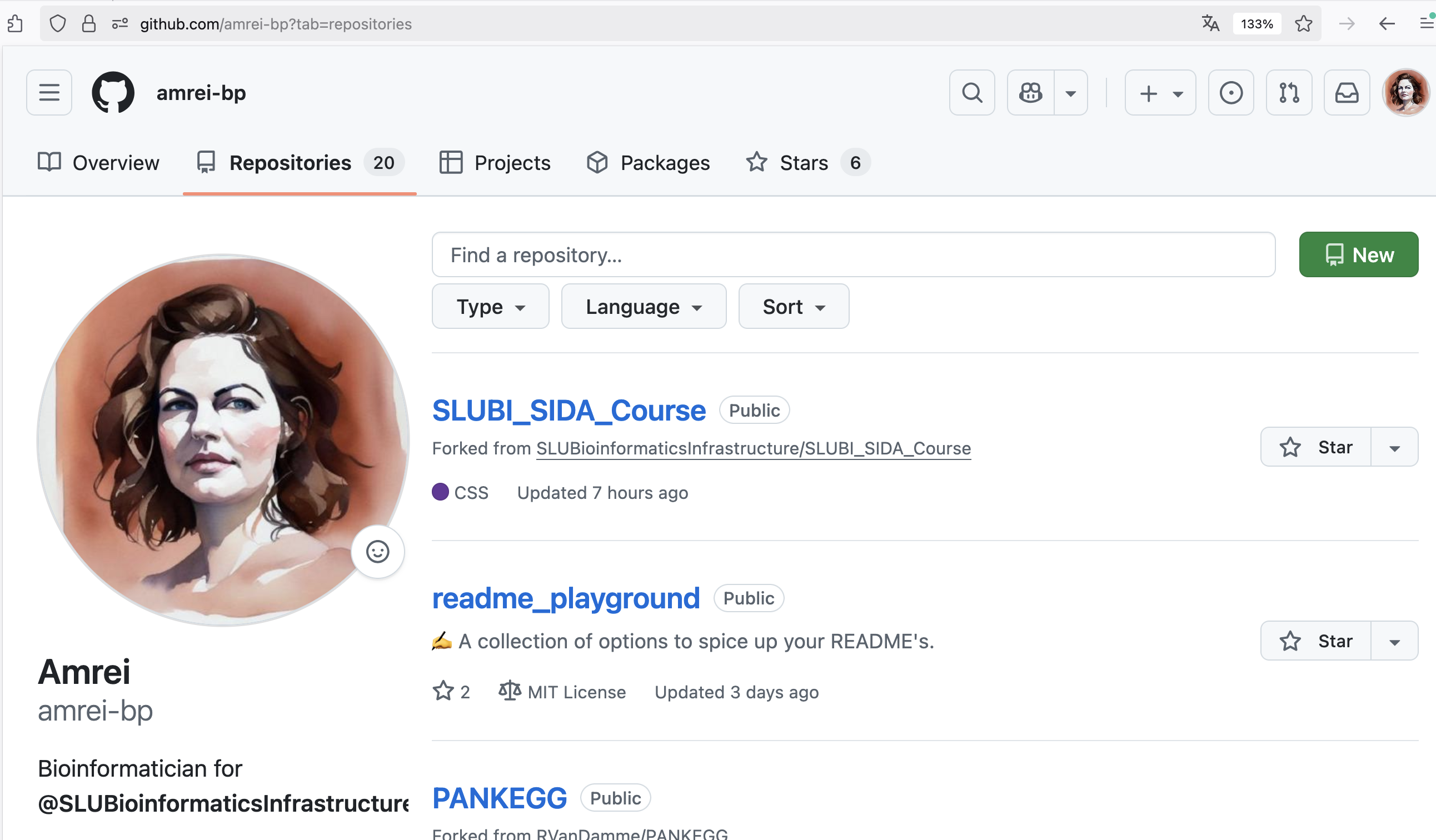1436x840 pixels.
Task: Open the shield tracking protection icon
Action: (58, 23)
